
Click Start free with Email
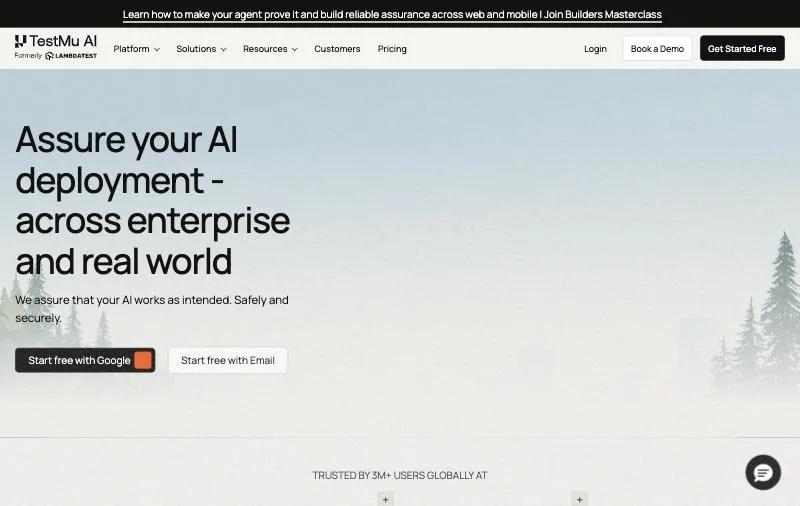click(228, 360)
